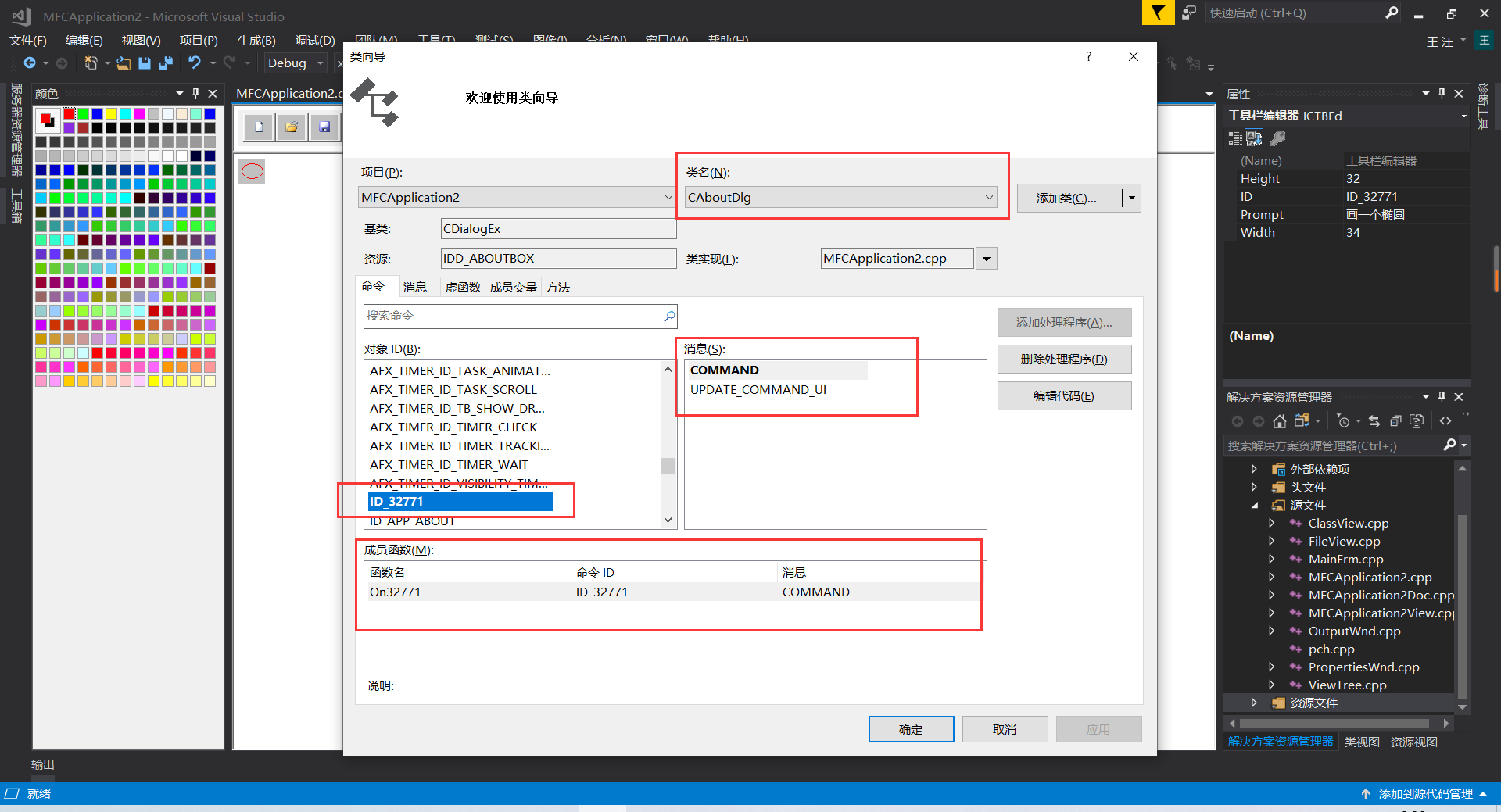Click the quick launch magnifier icon
This screenshot has width=1501, height=812.
click(1392, 13)
